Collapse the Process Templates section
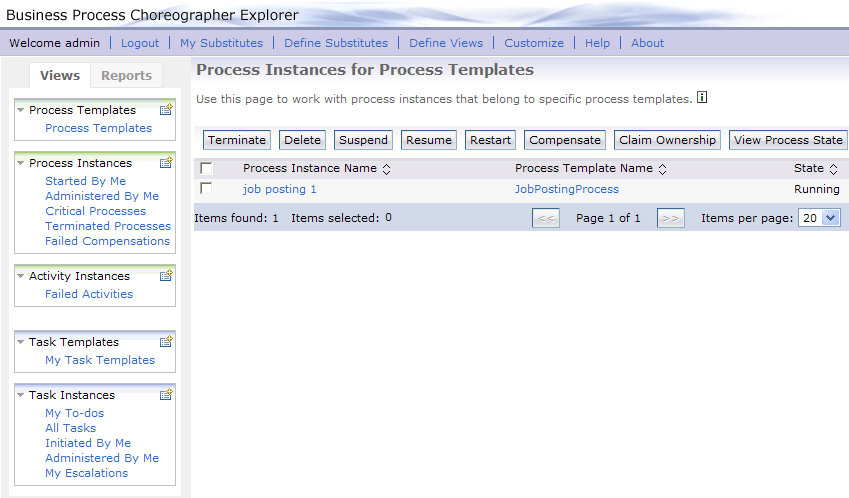 (21, 110)
